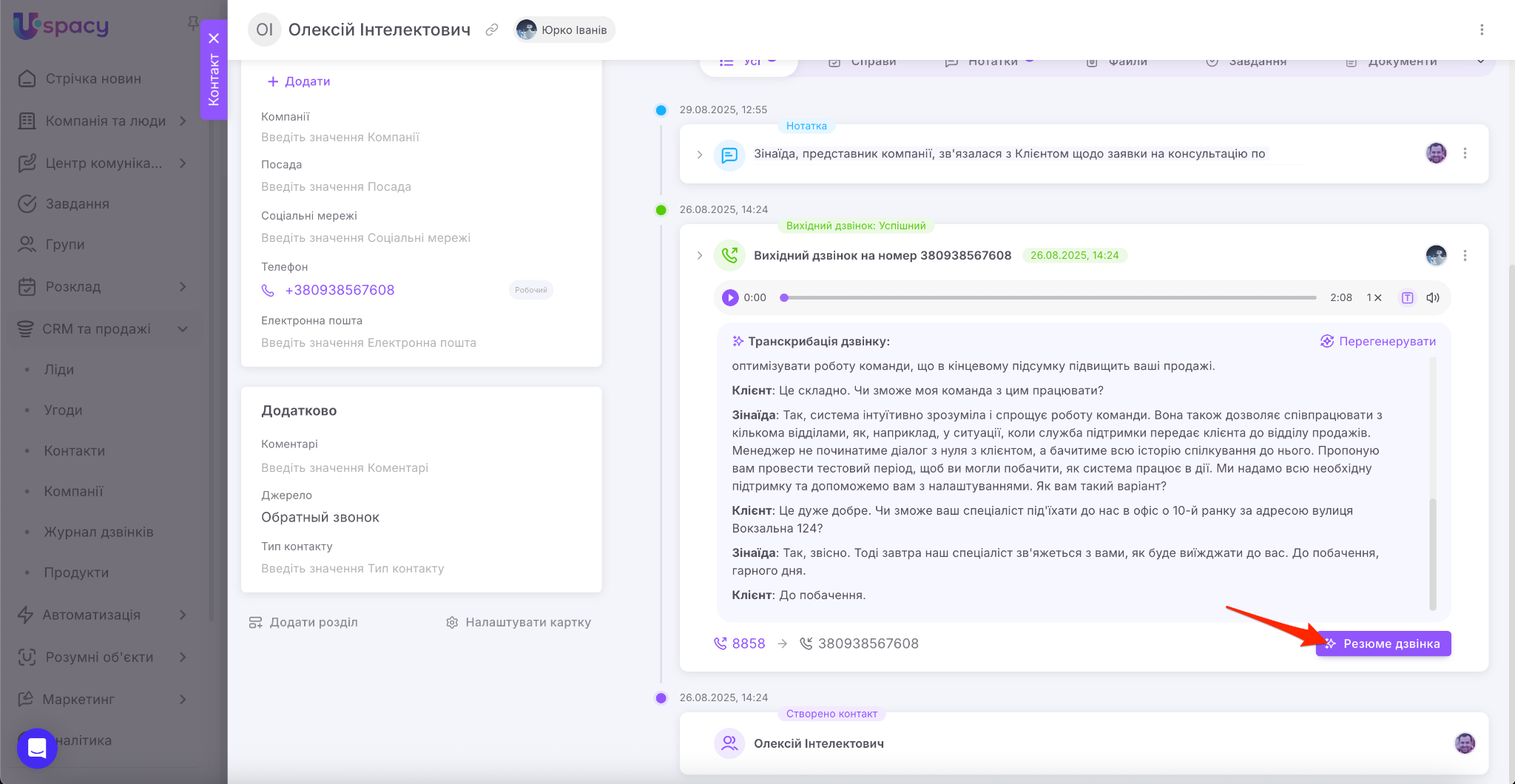The width and height of the screenshot is (1515, 784).
Task: Open Журнал дзвінків in sidebar
Action: pyautogui.click(x=98, y=532)
